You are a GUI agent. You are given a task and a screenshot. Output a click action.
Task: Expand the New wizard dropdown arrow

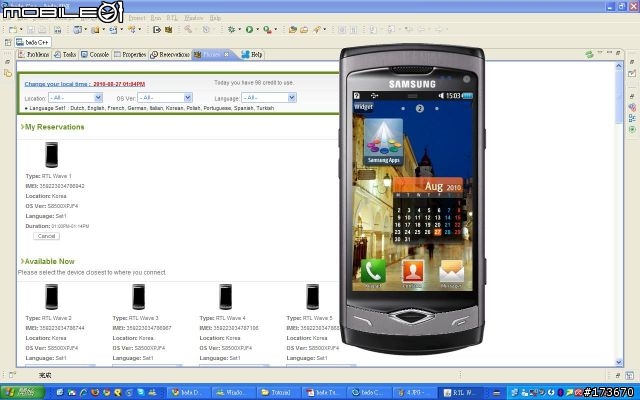click(21, 30)
